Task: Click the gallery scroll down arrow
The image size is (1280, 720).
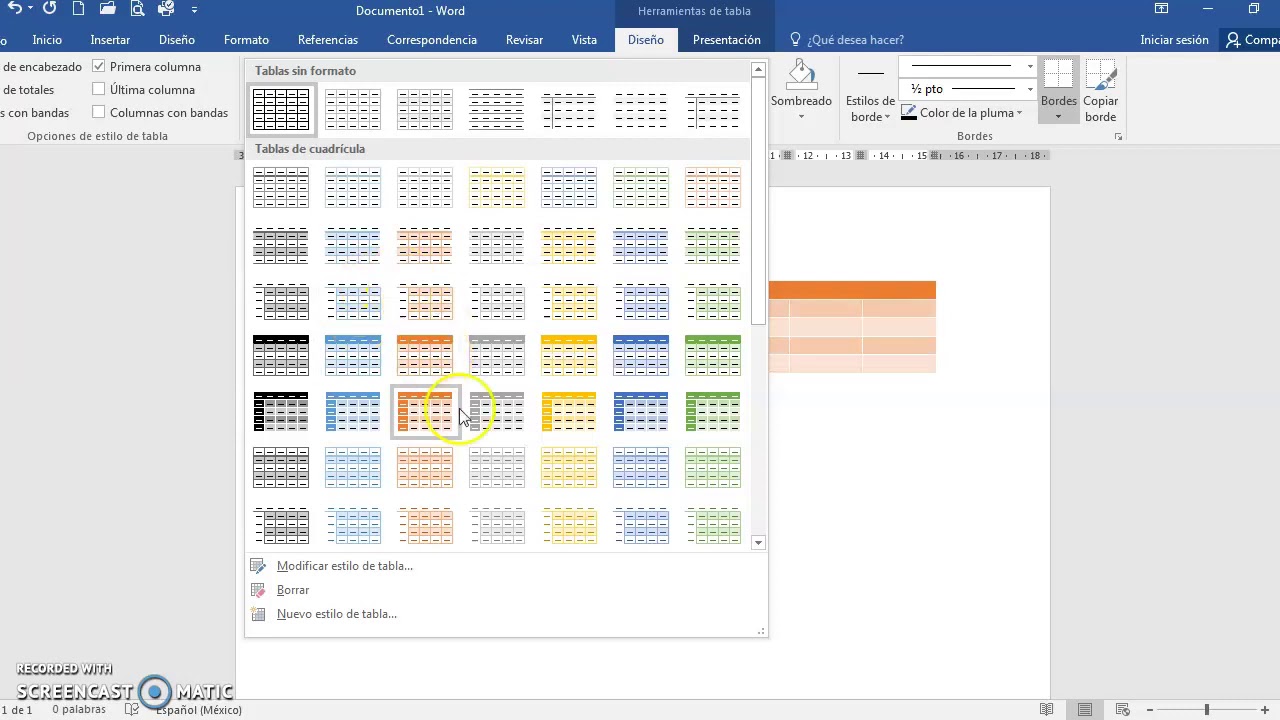Action: pyautogui.click(x=759, y=543)
